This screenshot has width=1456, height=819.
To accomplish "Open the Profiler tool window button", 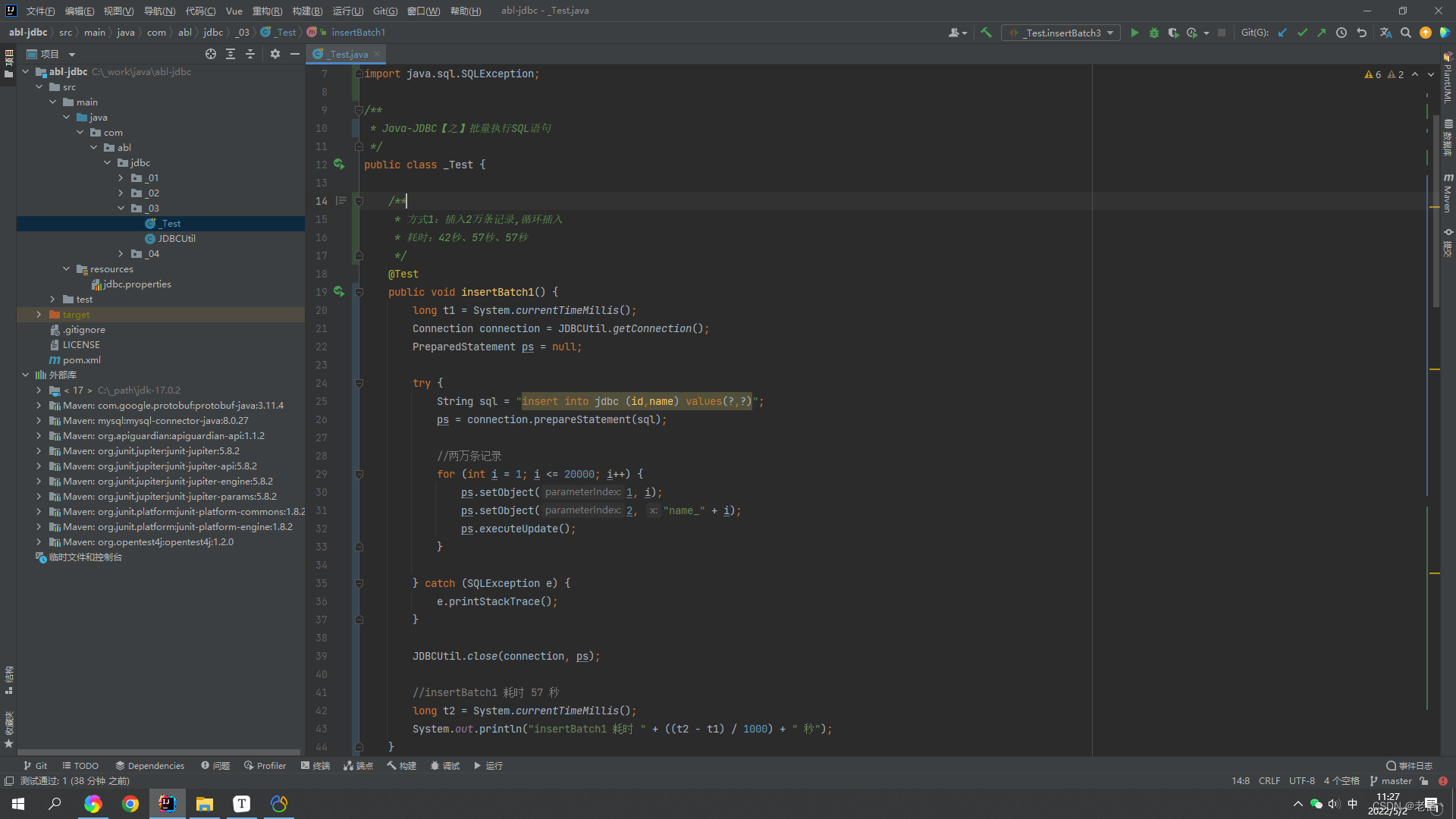I will (265, 766).
